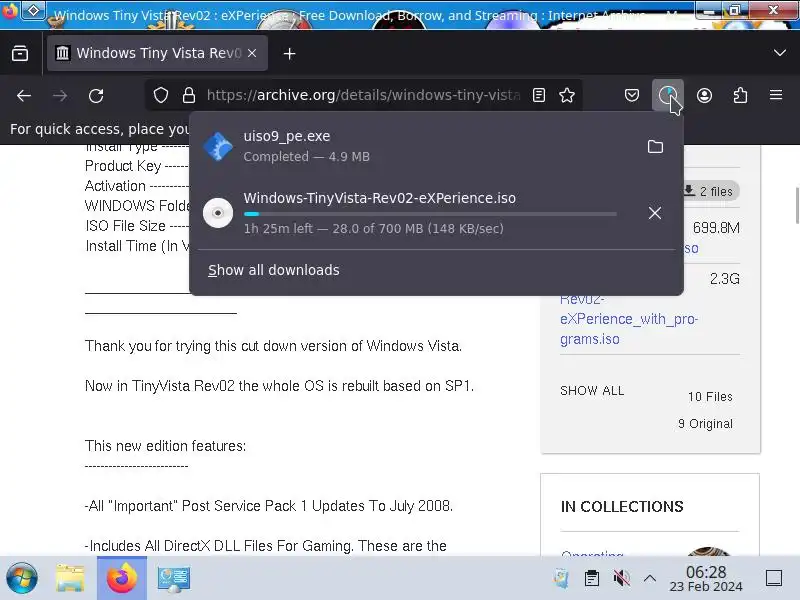View site security lock info
This screenshot has height=600, width=800.
pyautogui.click(x=189, y=95)
